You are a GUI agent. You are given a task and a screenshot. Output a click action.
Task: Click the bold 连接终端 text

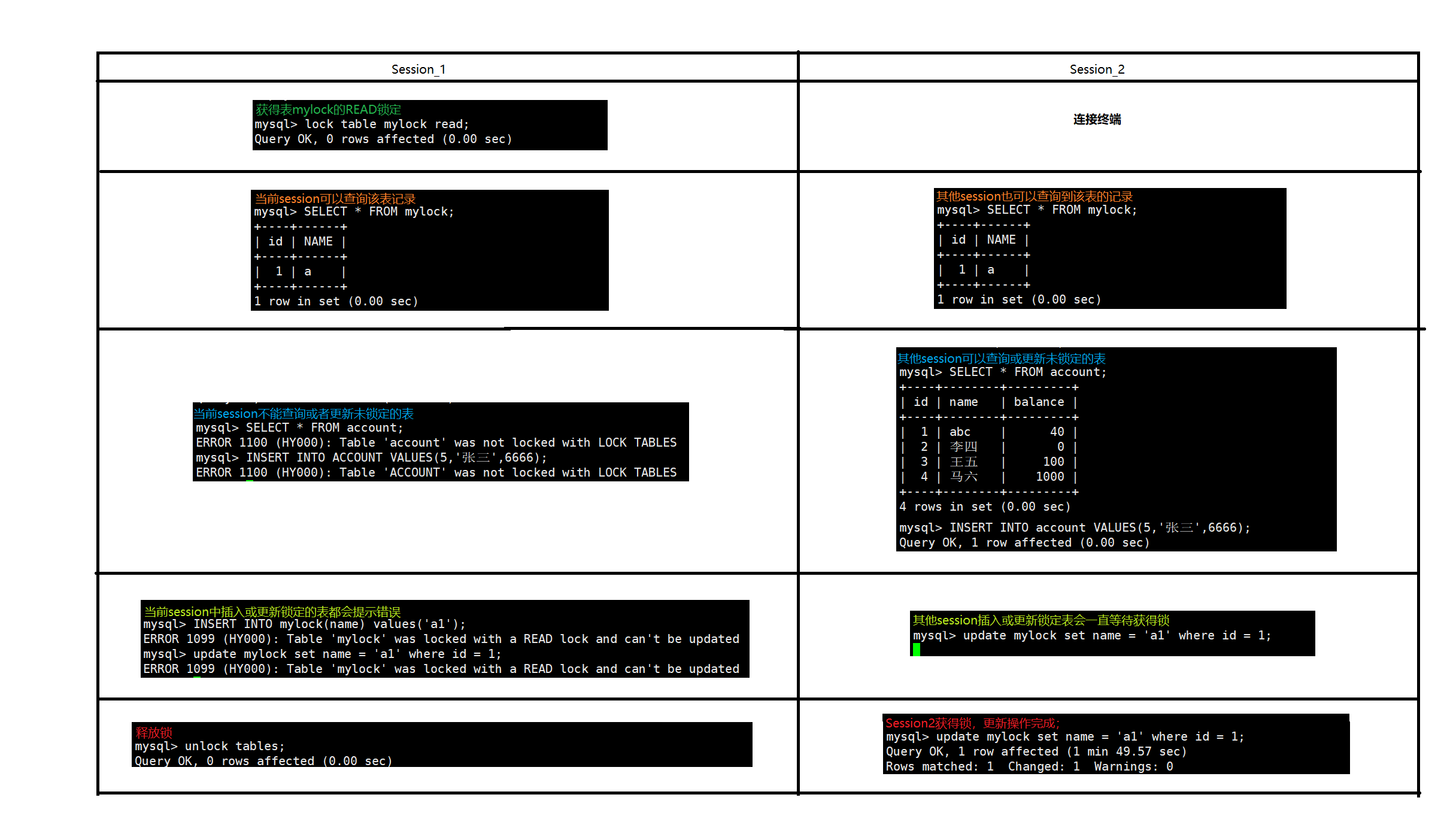pos(1097,119)
